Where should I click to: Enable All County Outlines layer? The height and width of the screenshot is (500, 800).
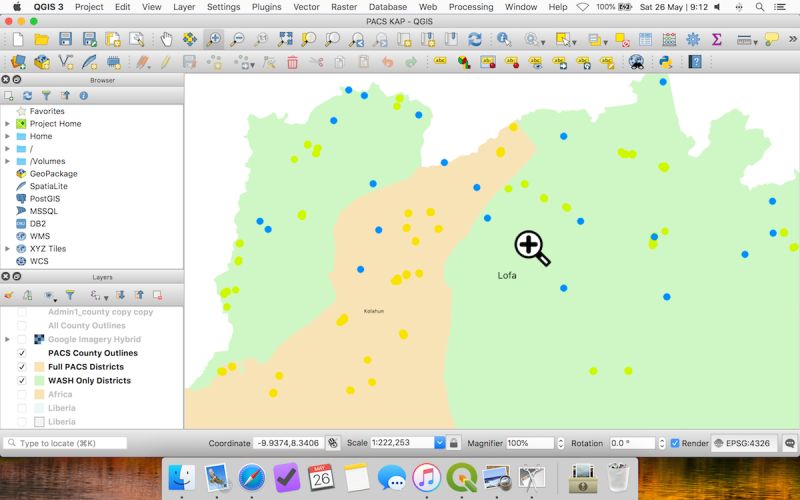tap(21, 326)
